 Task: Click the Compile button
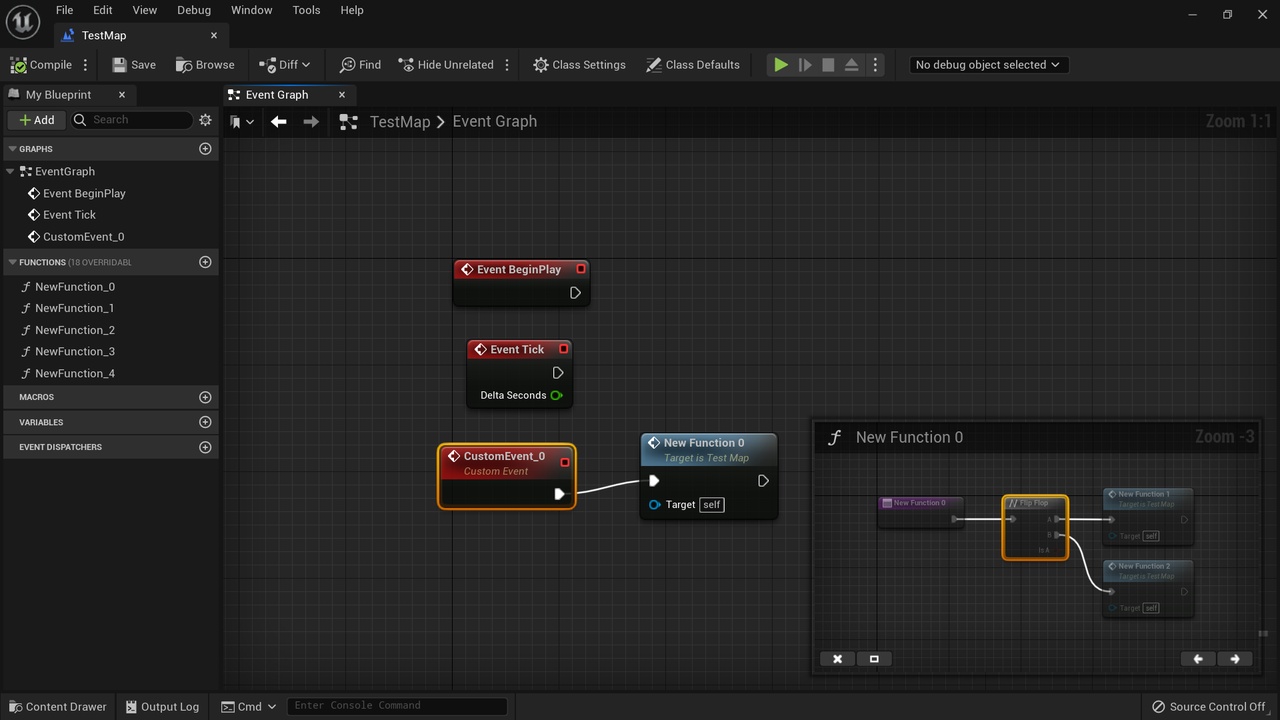41,64
